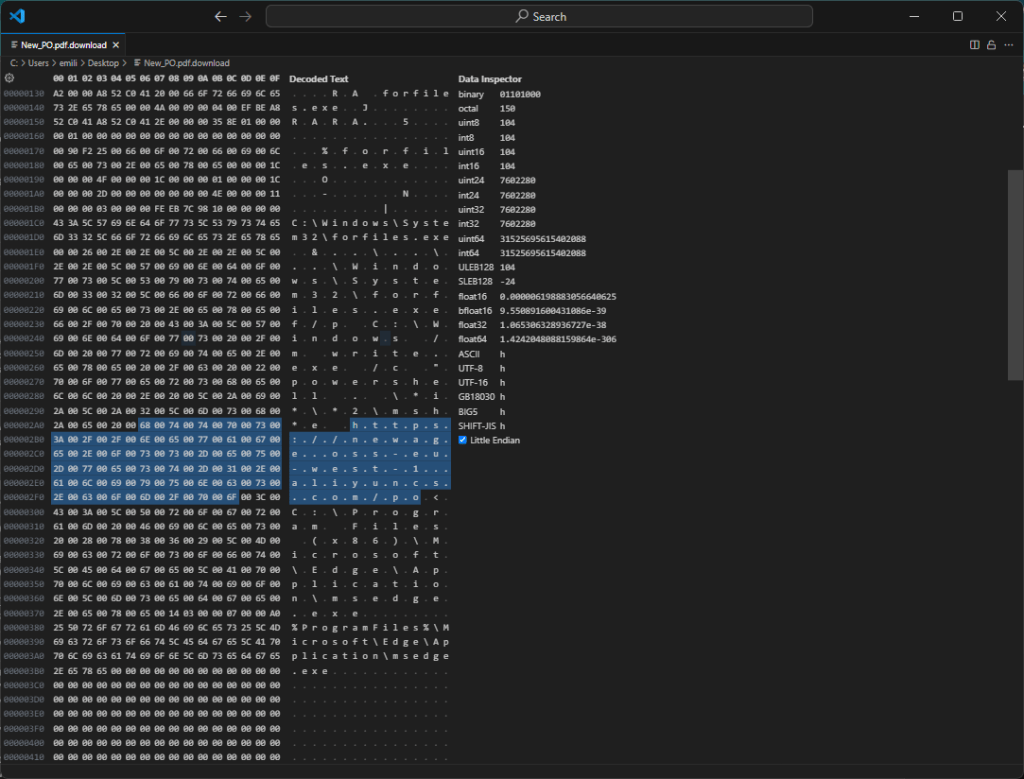This screenshot has width=1024, height=779.
Task: Click the vertical scrollbar thumb
Action: (1016, 273)
